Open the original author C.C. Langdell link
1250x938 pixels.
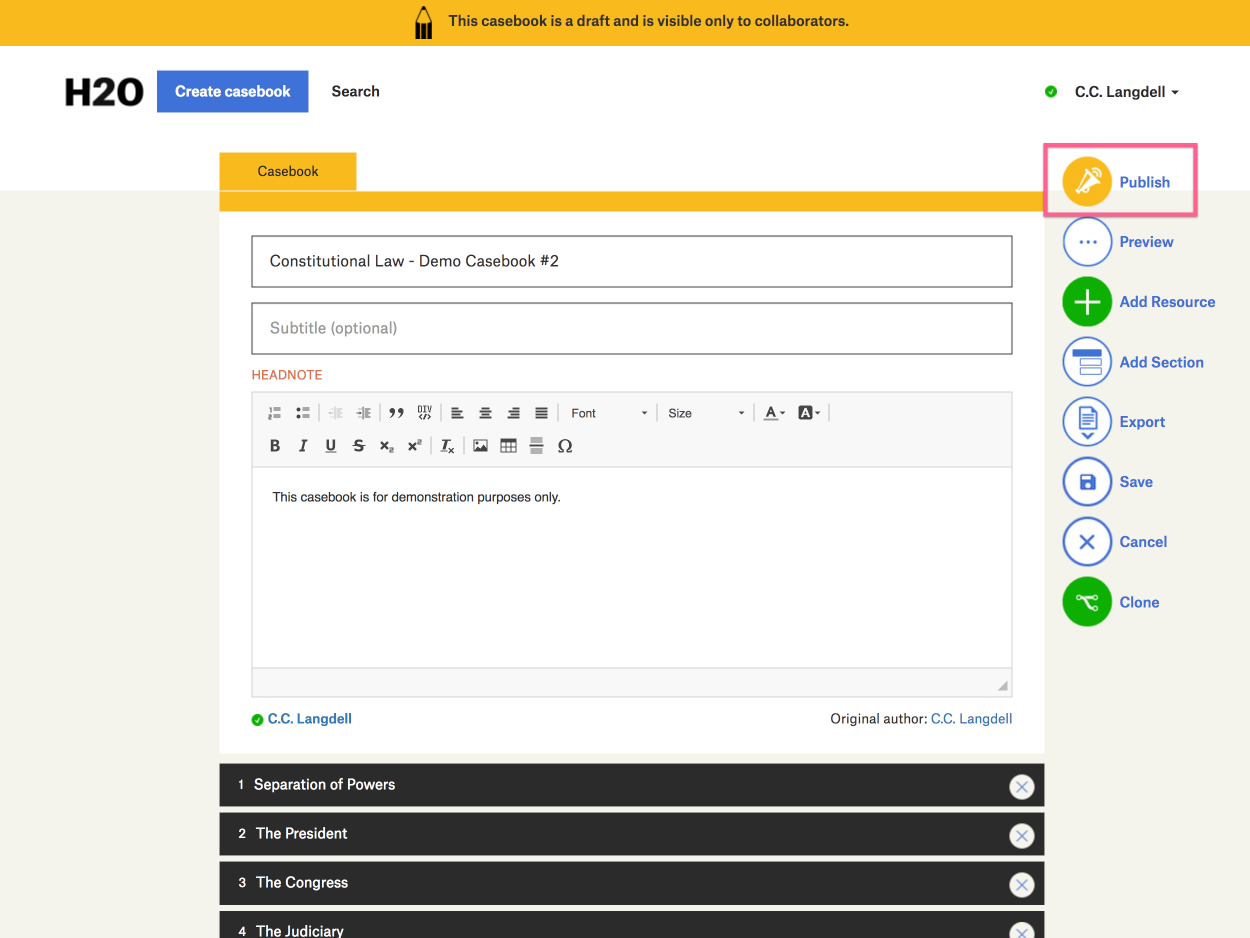(971, 718)
